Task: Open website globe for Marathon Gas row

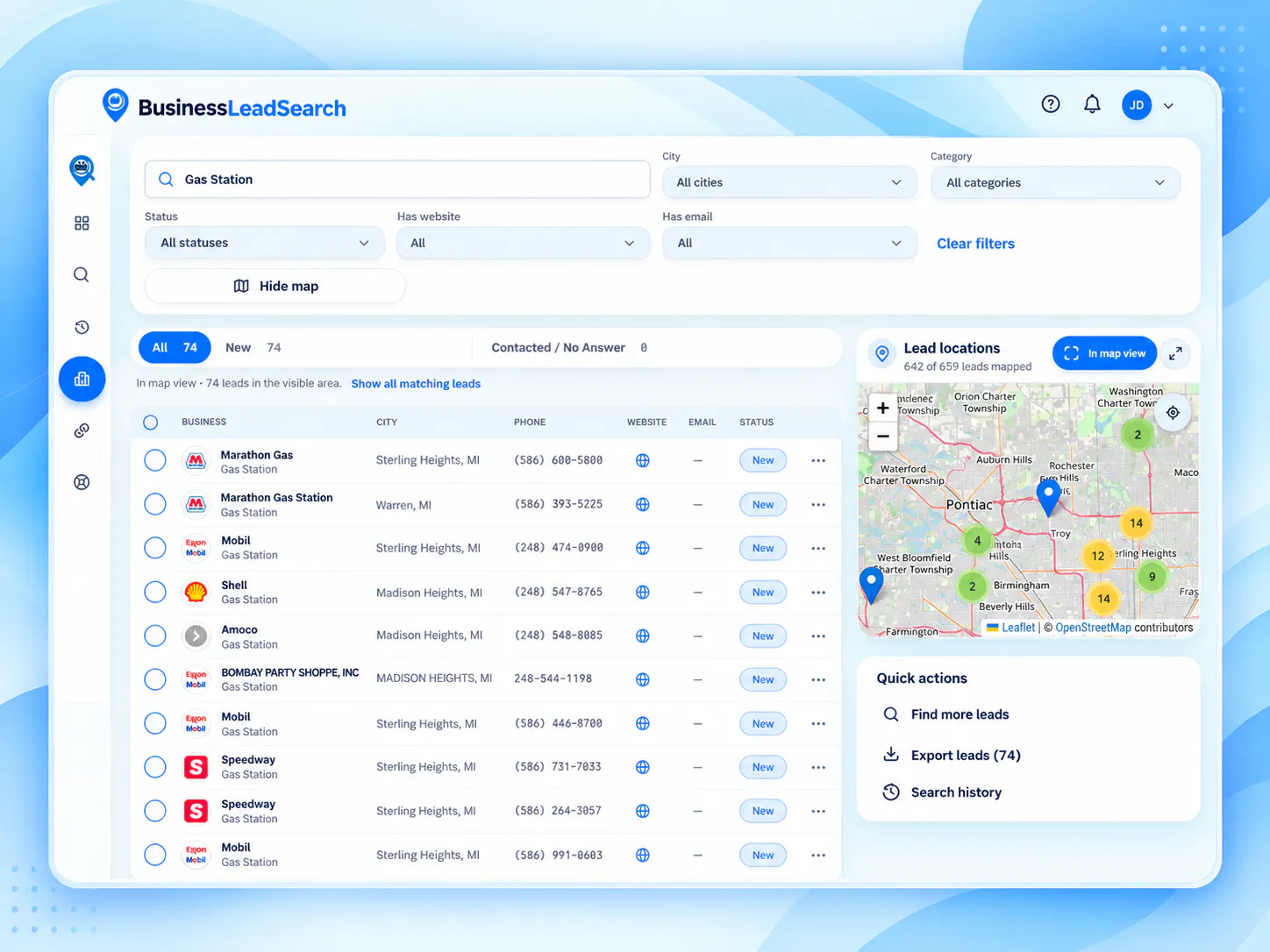Action: tap(643, 460)
